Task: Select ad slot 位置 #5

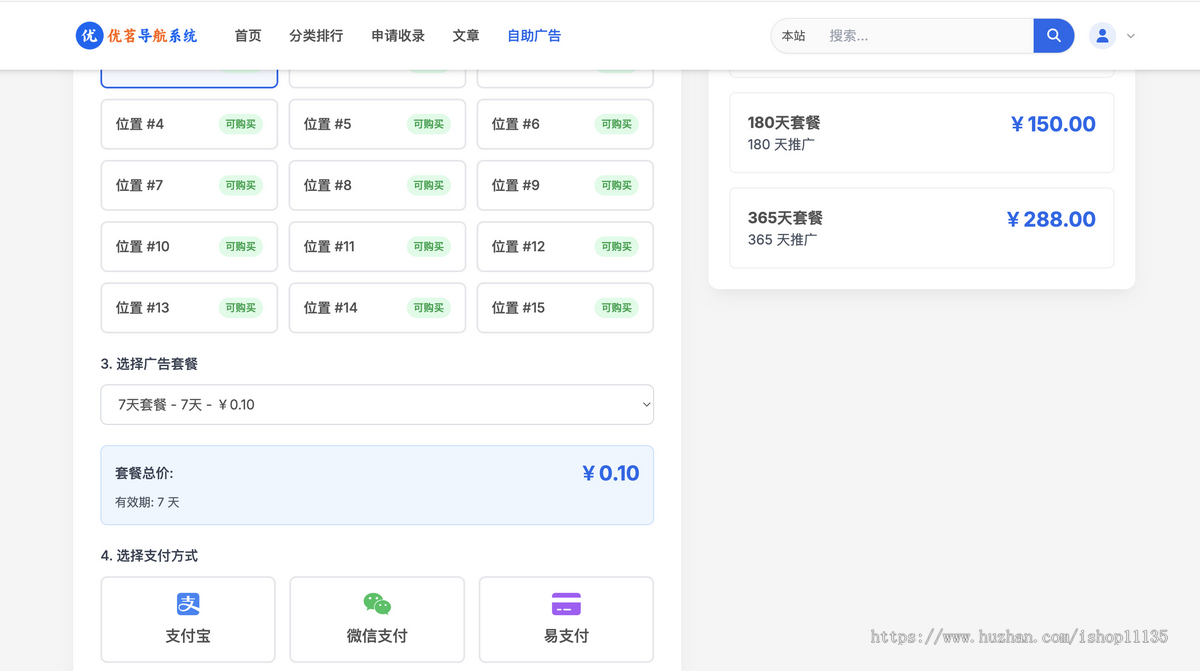Action: 377,124
